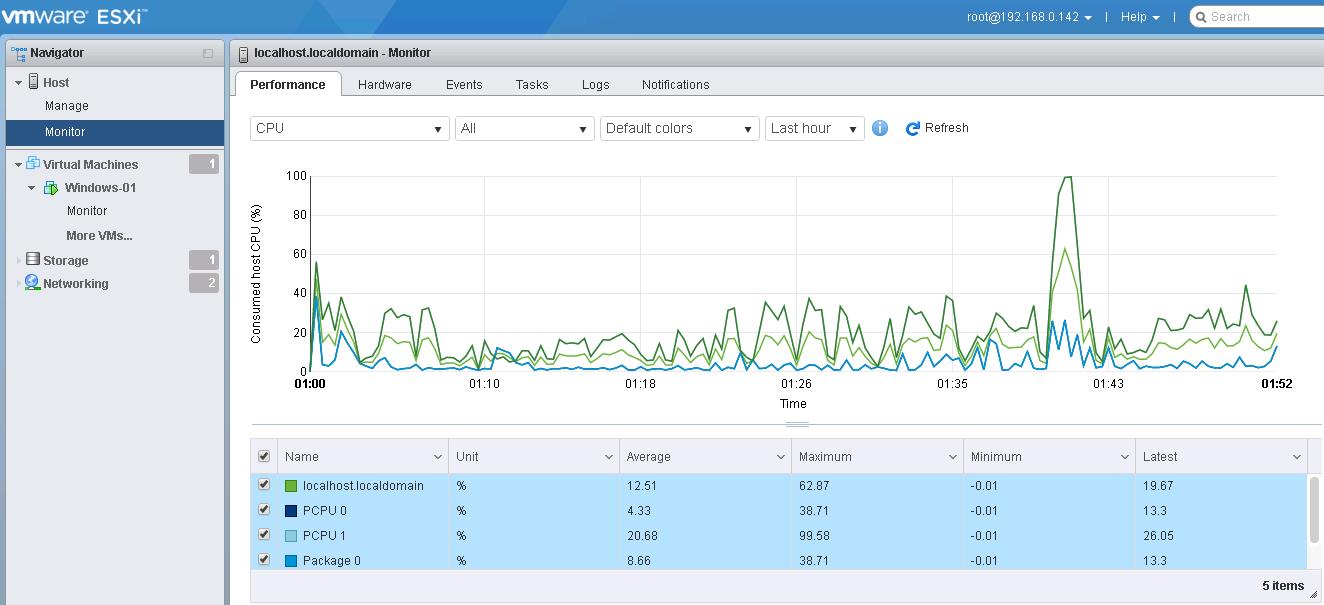The image size is (1324, 605).
Task: Open the Last hour time range dropdown
Action: [x=814, y=128]
